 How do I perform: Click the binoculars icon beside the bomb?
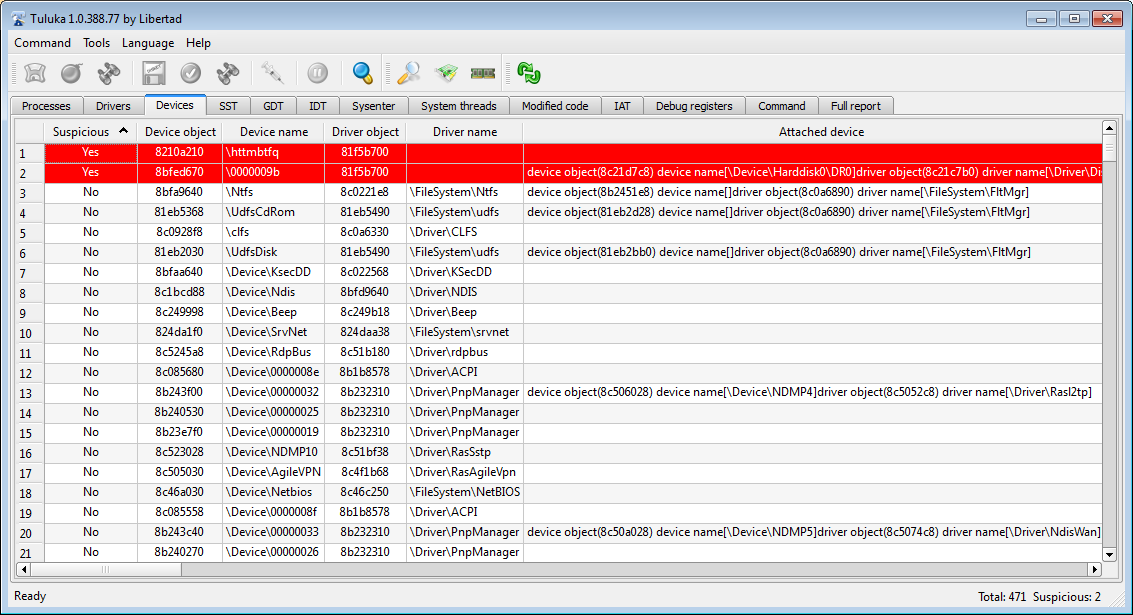coord(109,73)
